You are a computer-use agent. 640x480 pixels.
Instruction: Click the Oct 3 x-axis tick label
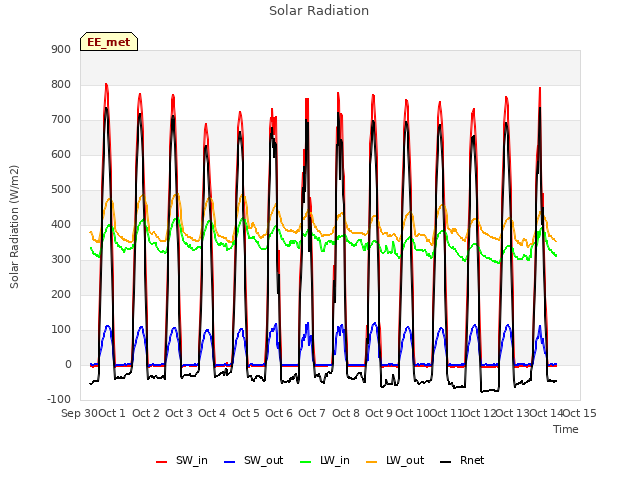(x=179, y=413)
